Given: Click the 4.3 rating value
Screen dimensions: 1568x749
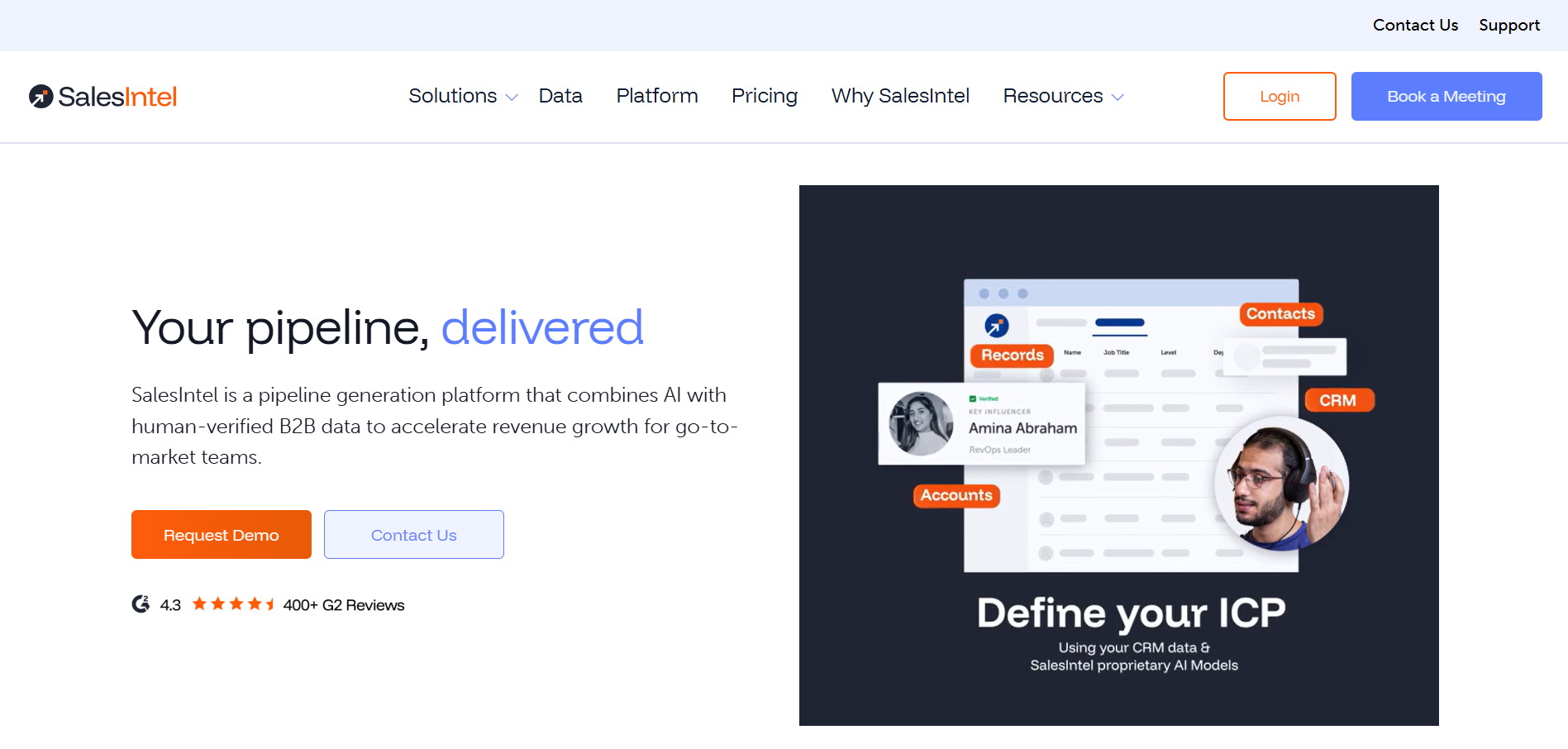Looking at the screenshot, I should click(170, 605).
